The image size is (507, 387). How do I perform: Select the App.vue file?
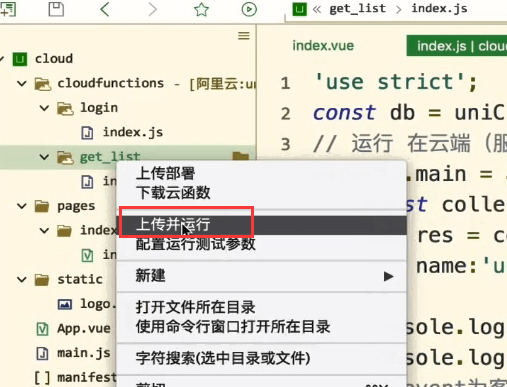[x=83, y=329]
